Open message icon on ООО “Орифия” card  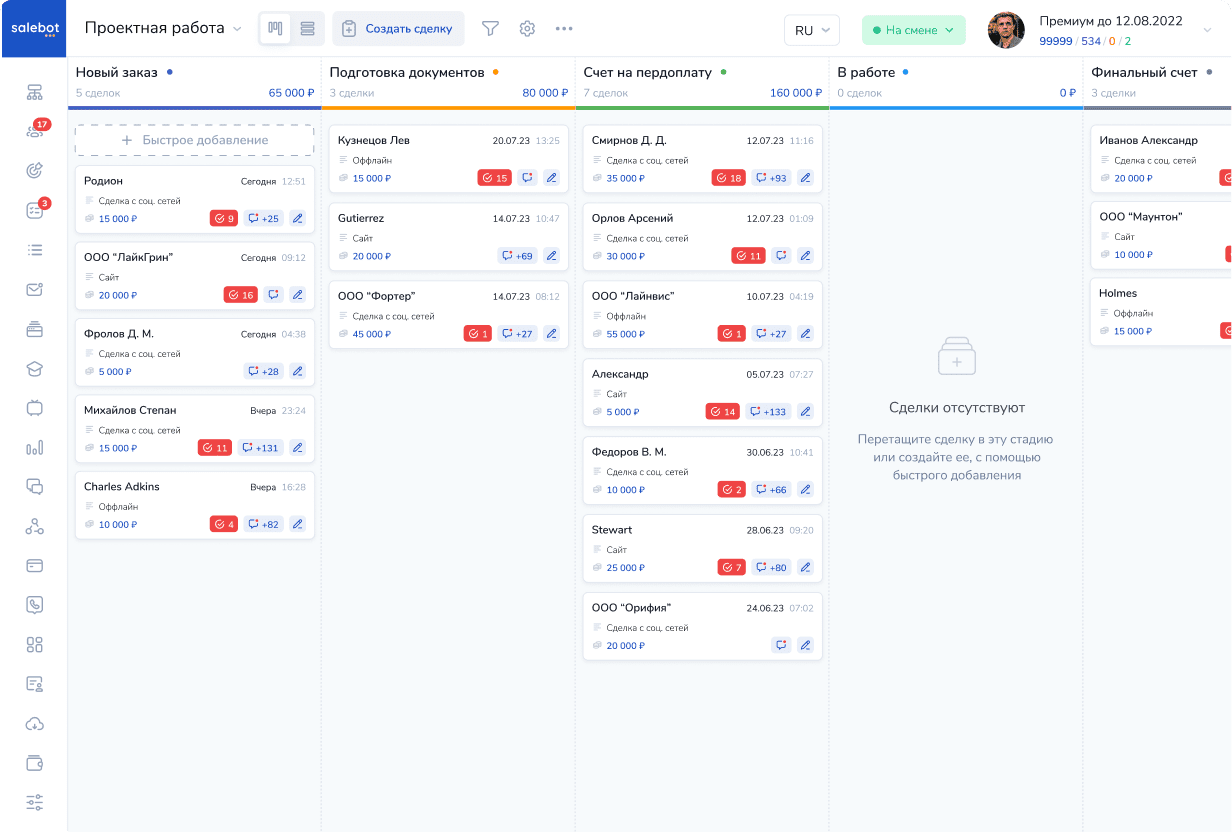(x=781, y=646)
